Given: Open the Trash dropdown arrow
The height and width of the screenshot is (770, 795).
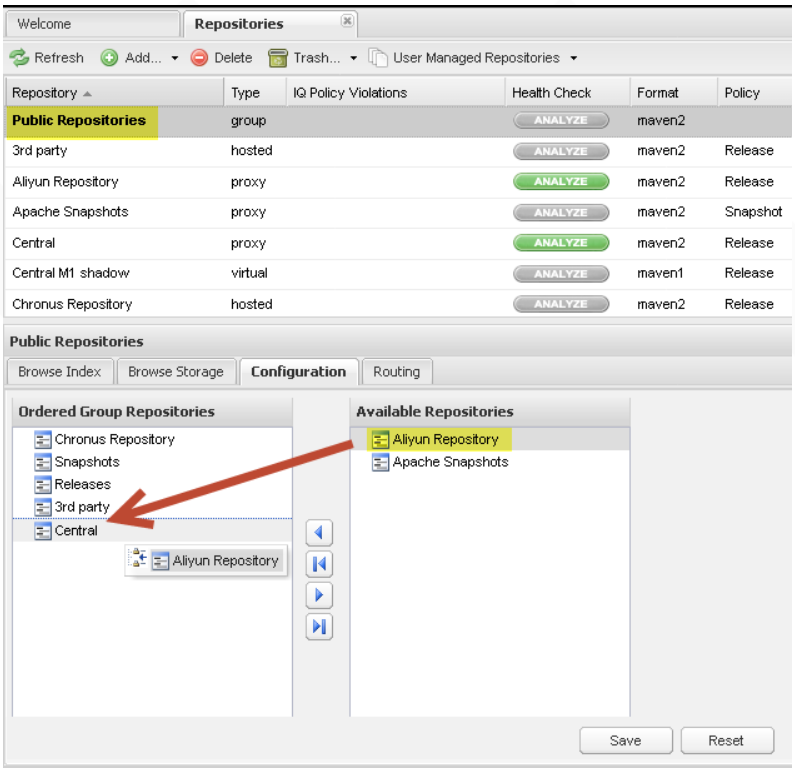Looking at the screenshot, I should pyautogui.click(x=353, y=58).
